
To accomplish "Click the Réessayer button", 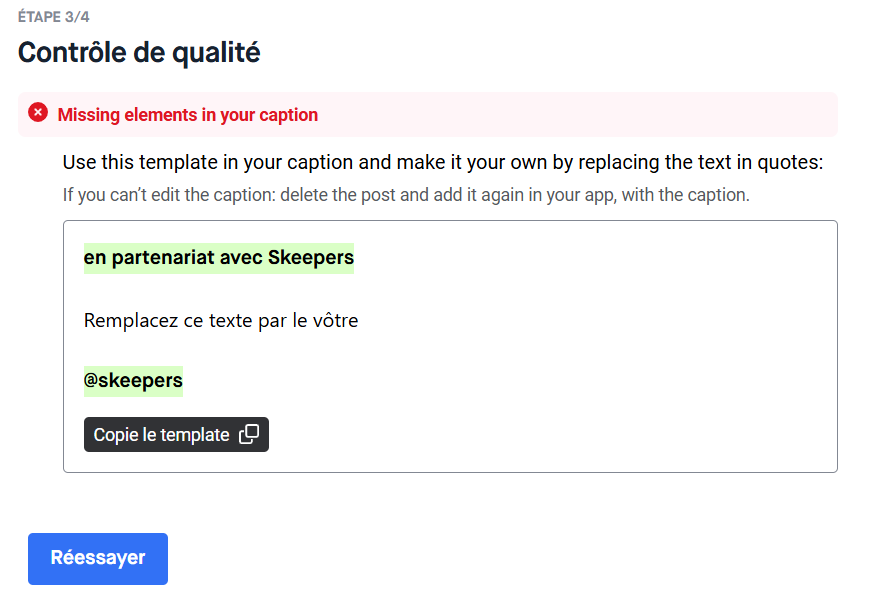I will [x=98, y=558].
